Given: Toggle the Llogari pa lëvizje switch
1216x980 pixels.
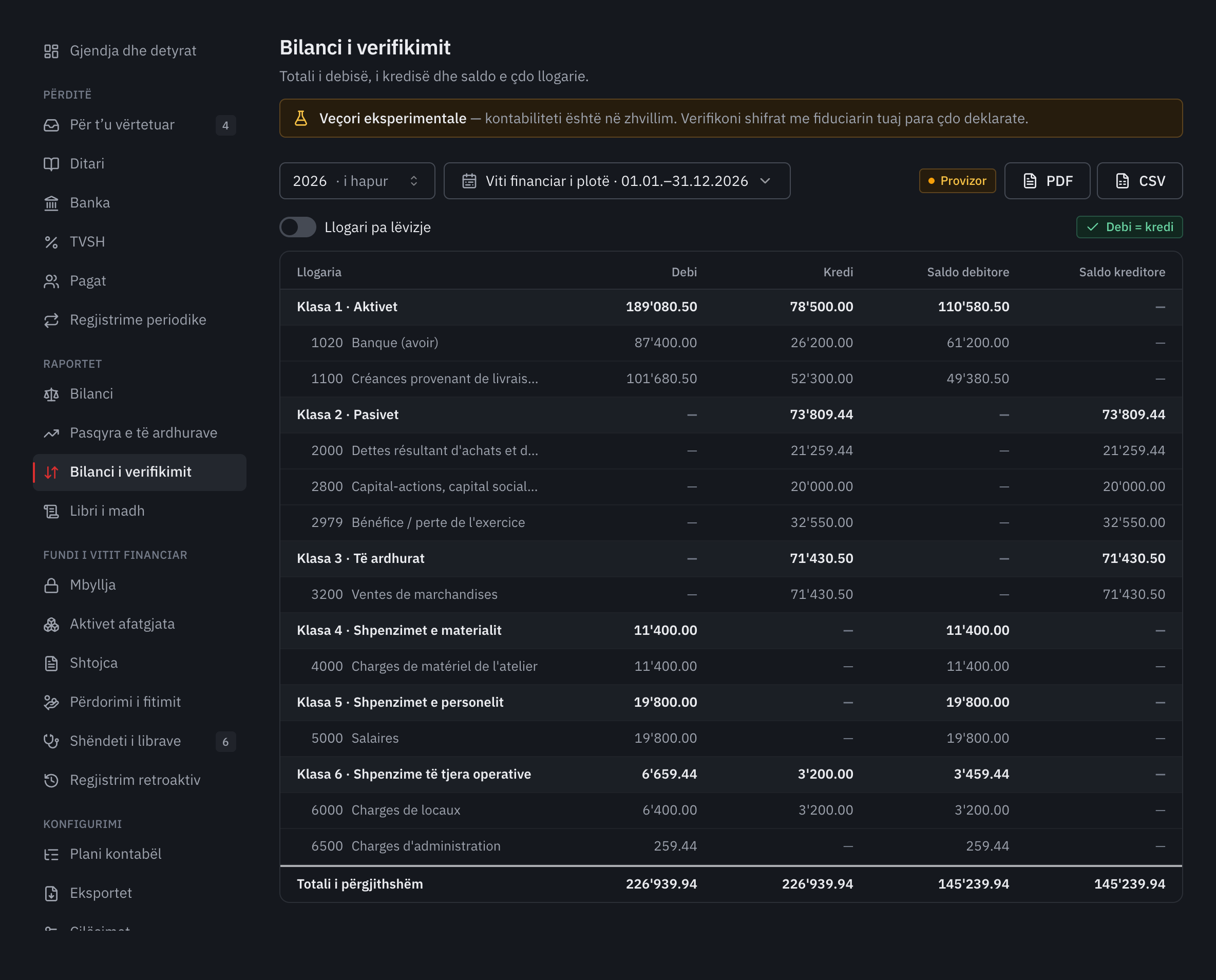Looking at the screenshot, I should click(x=298, y=227).
